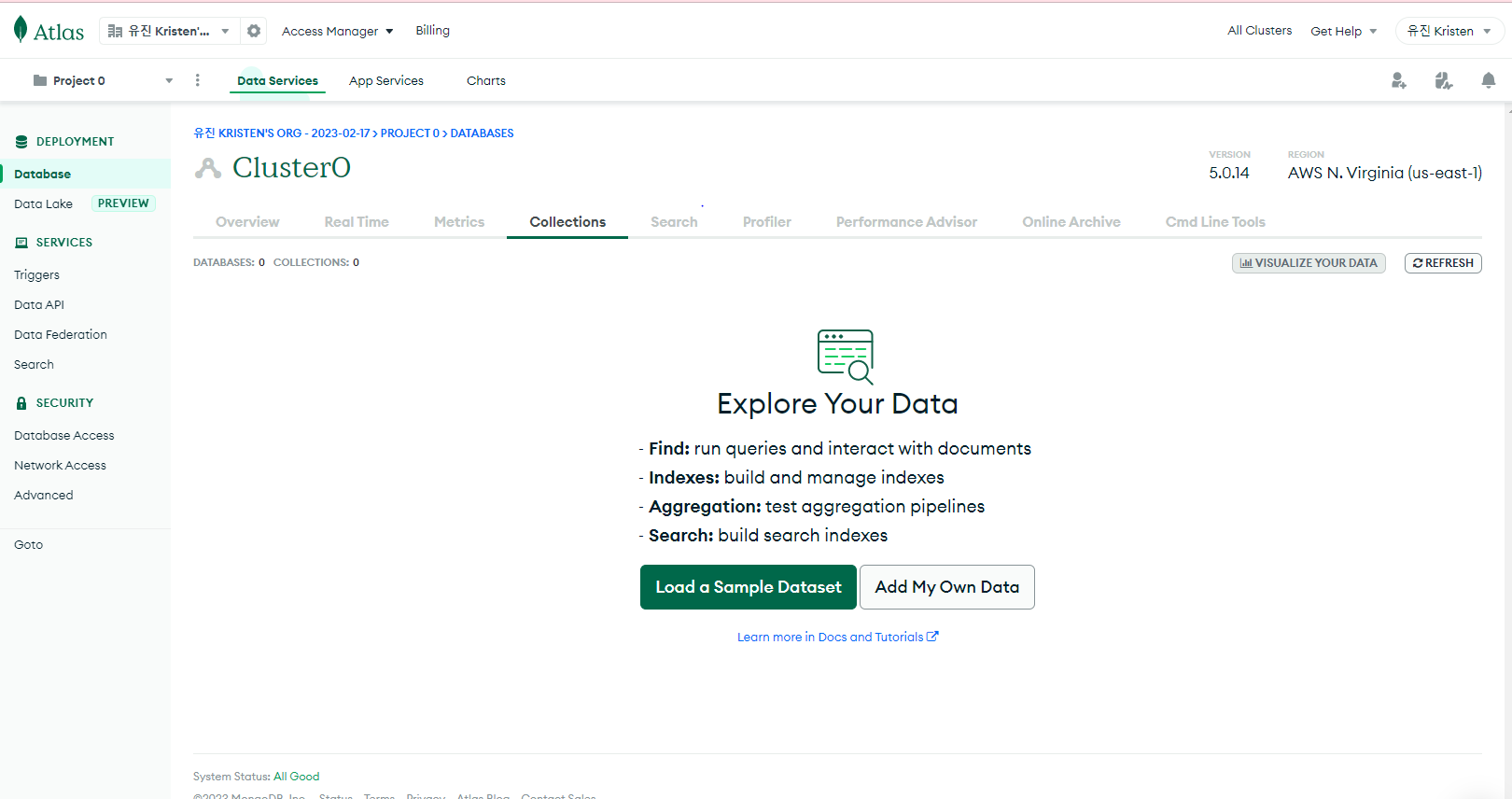Open All Clusters view
This screenshot has width=1512, height=799.
coord(1259,30)
